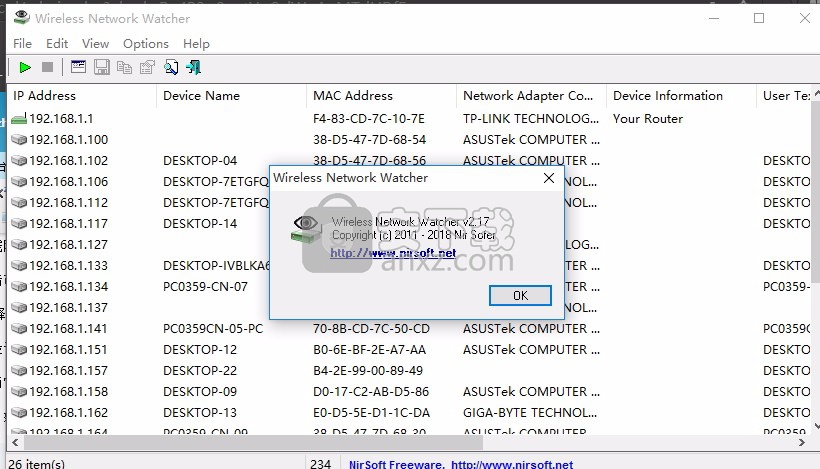The height and width of the screenshot is (469, 820).
Task: Click MAC address 70-8B-CD-7C-50-CD
Action: [371, 328]
